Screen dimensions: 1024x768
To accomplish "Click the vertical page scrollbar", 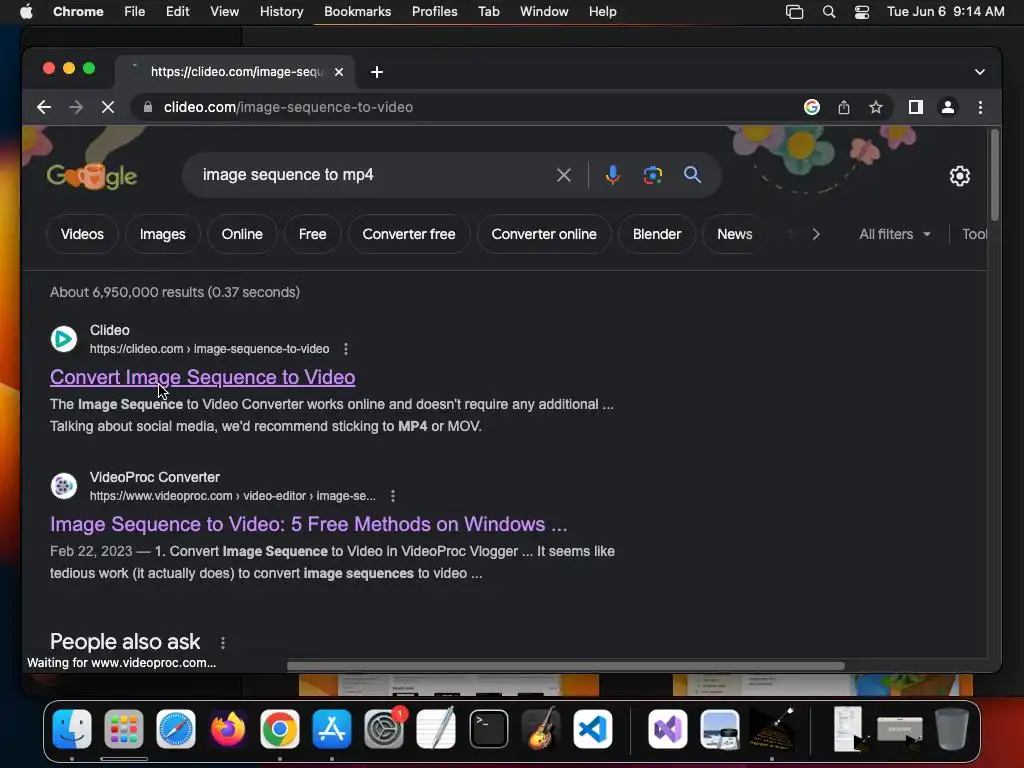I will pos(994,175).
